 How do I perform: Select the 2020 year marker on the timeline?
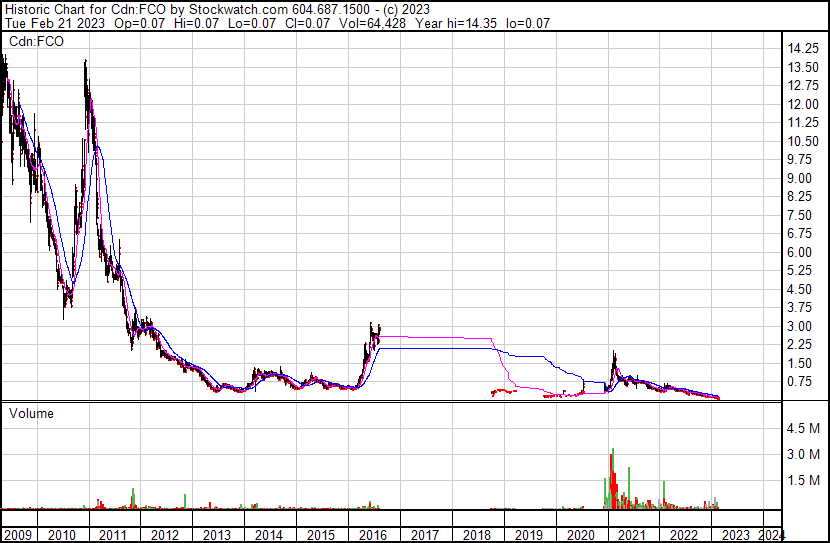580,535
